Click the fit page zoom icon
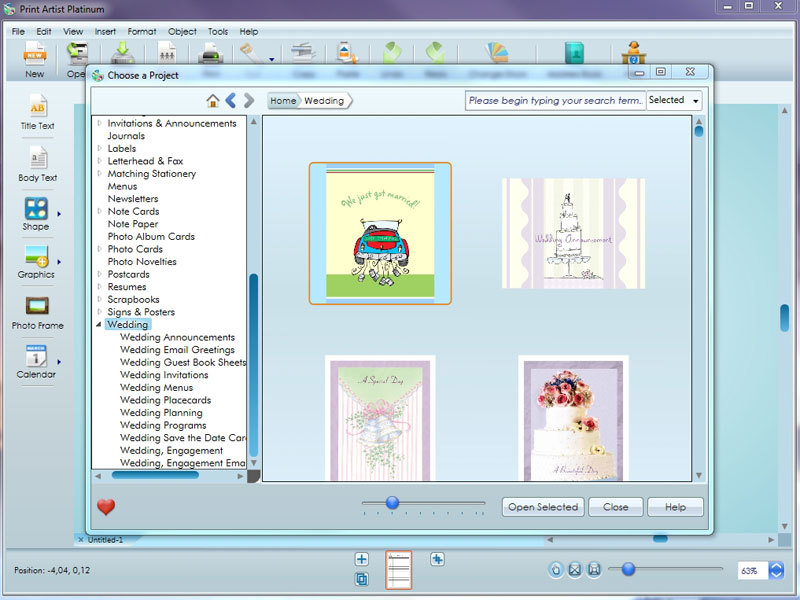 tap(575, 569)
